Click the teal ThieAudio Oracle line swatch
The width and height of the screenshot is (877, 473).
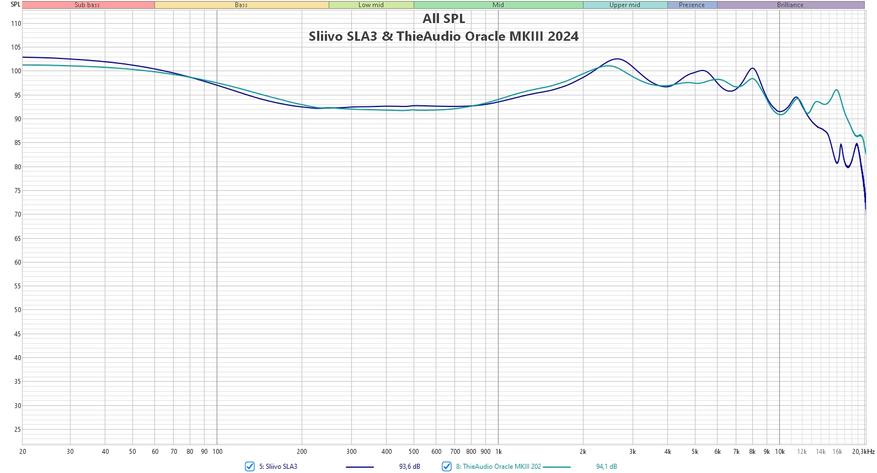pyautogui.click(x=557, y=466)
